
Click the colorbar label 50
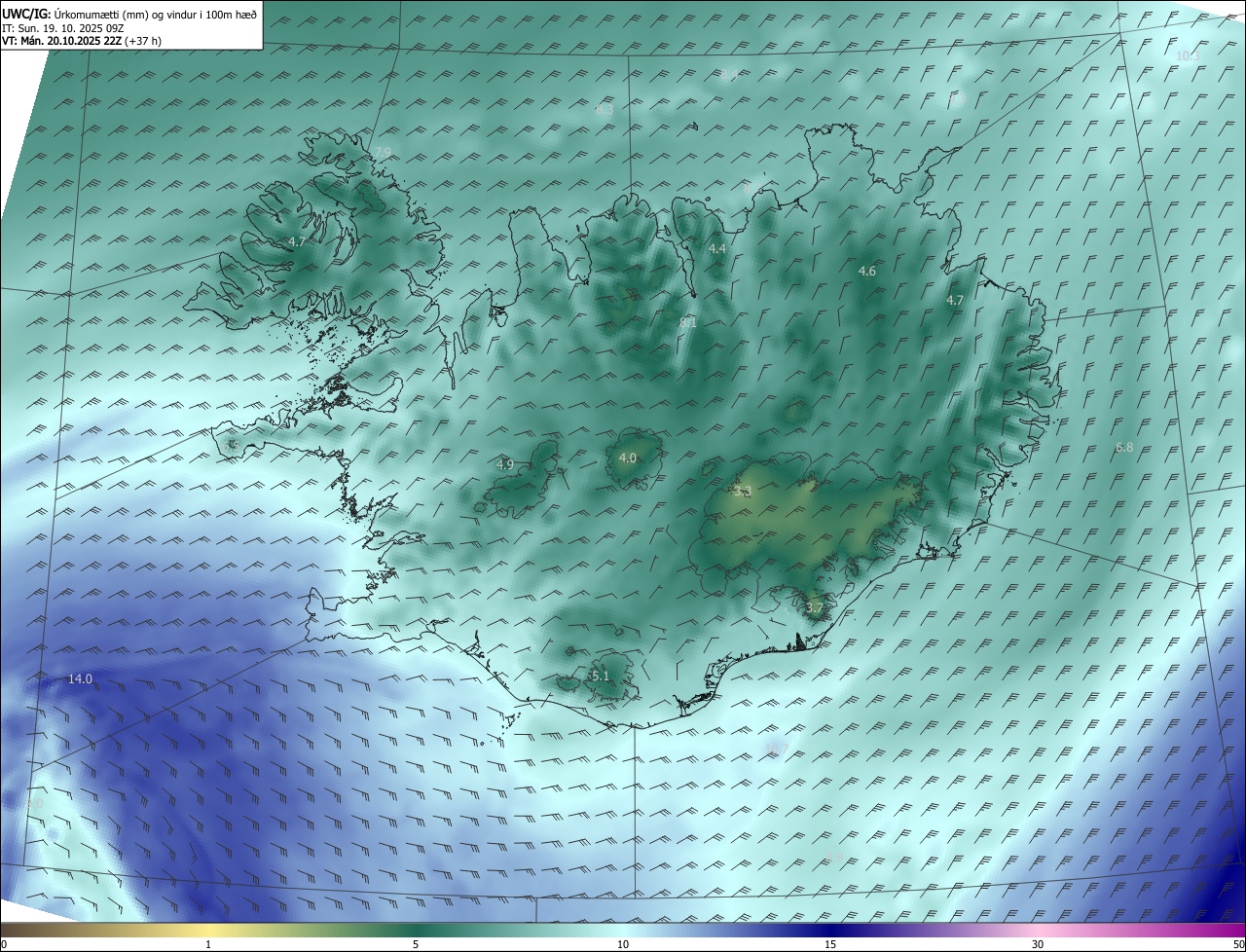[x=1238, y=944]
